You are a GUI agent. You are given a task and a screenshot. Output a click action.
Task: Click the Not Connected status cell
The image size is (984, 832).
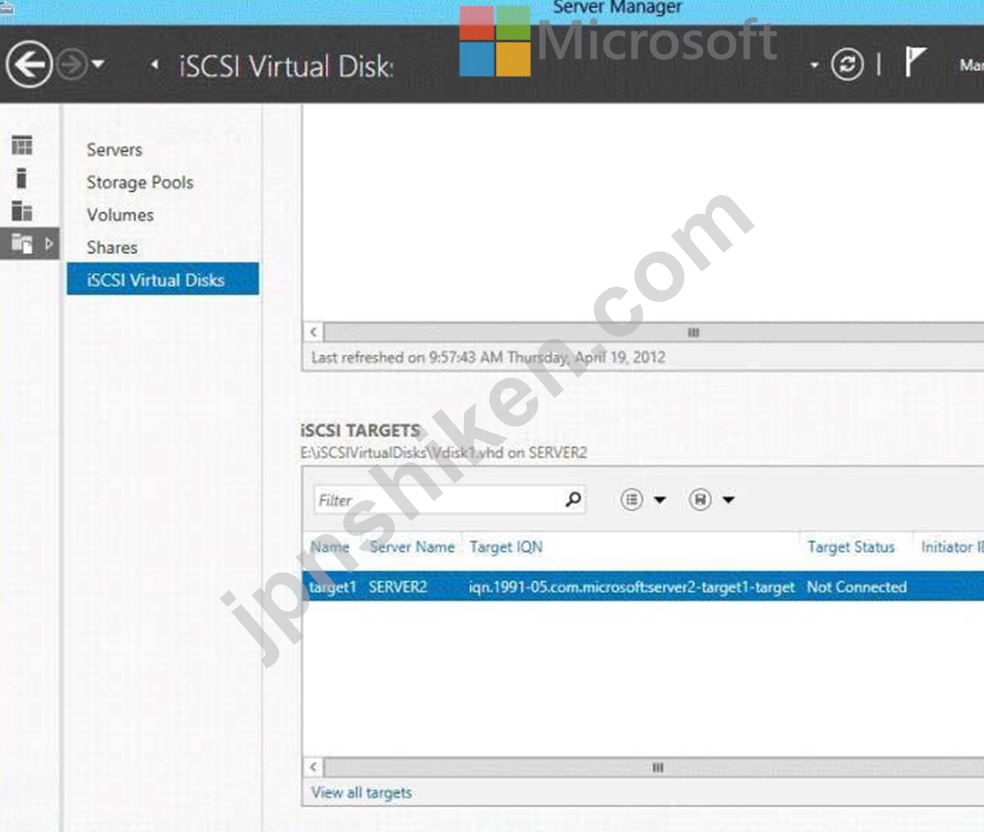(x=857, y=587)
